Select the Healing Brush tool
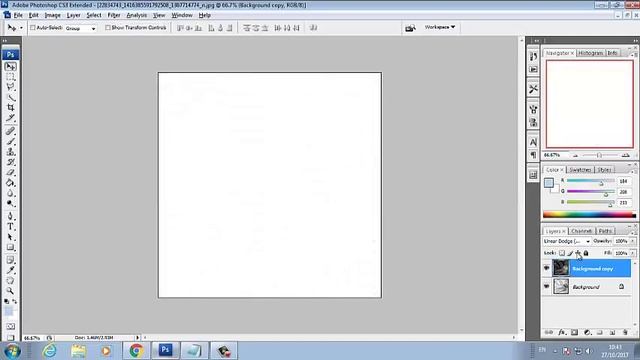This screenshot has width=640, height=360. tap(11, 131)
